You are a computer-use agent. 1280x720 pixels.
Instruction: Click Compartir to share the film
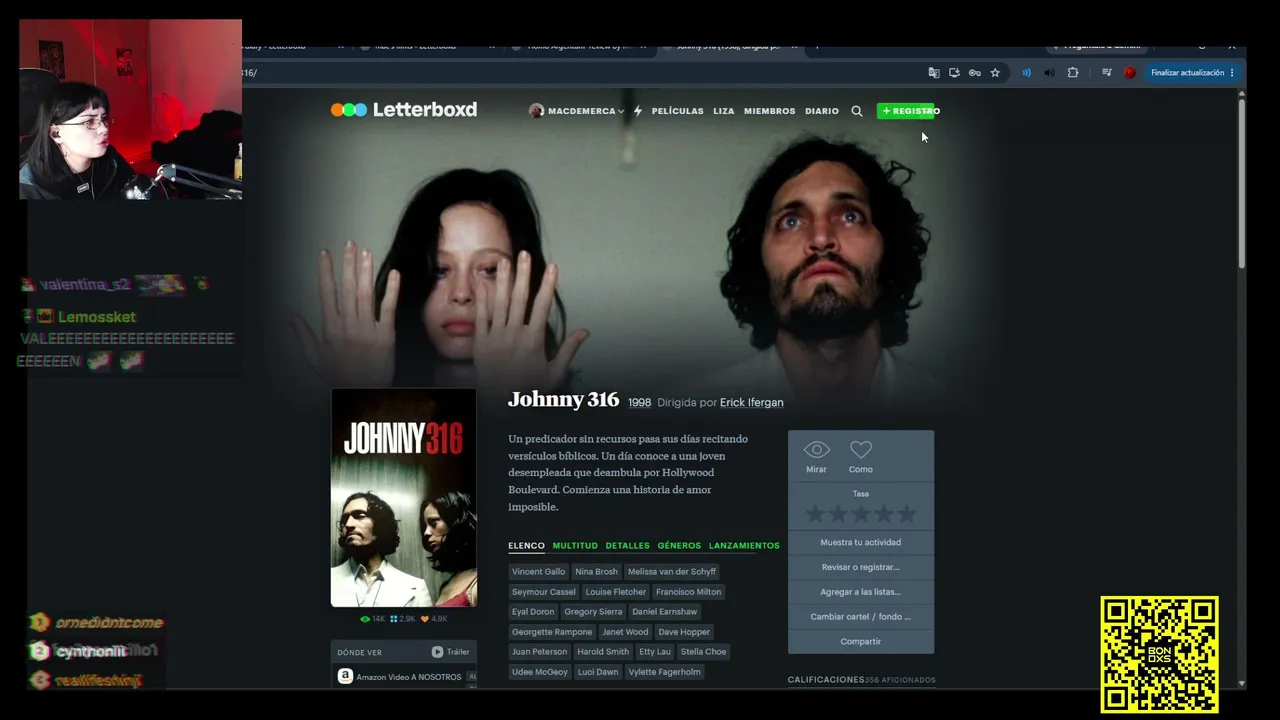coord(861,642)
